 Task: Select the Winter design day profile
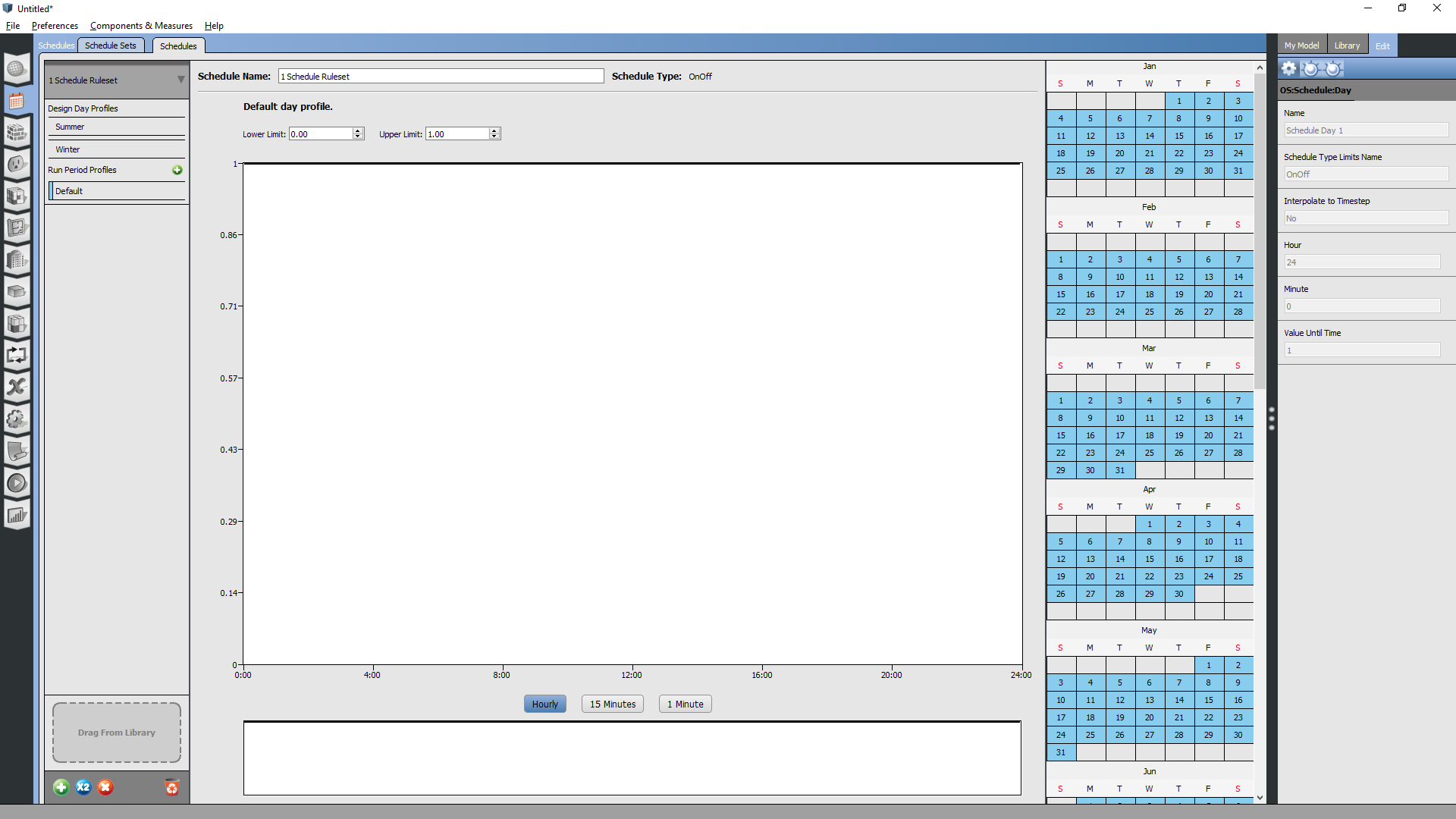point(67,149)
